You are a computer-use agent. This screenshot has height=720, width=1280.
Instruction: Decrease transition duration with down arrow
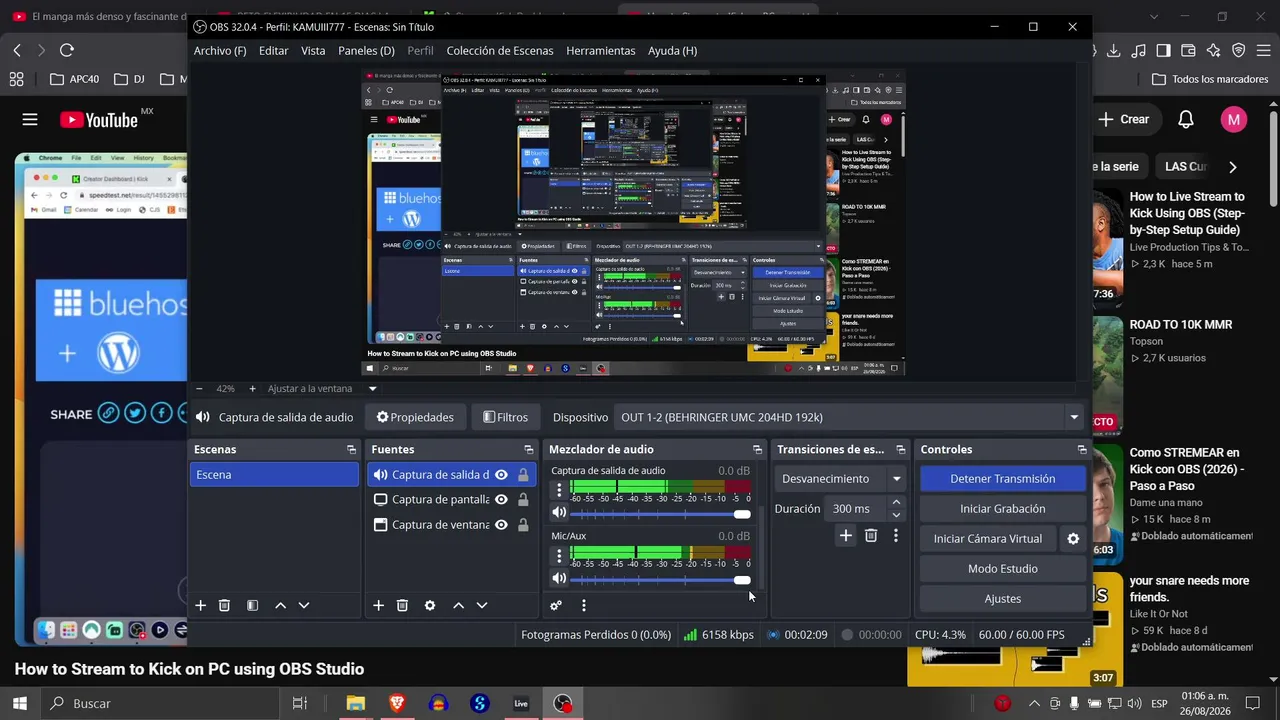click(896, 515)
